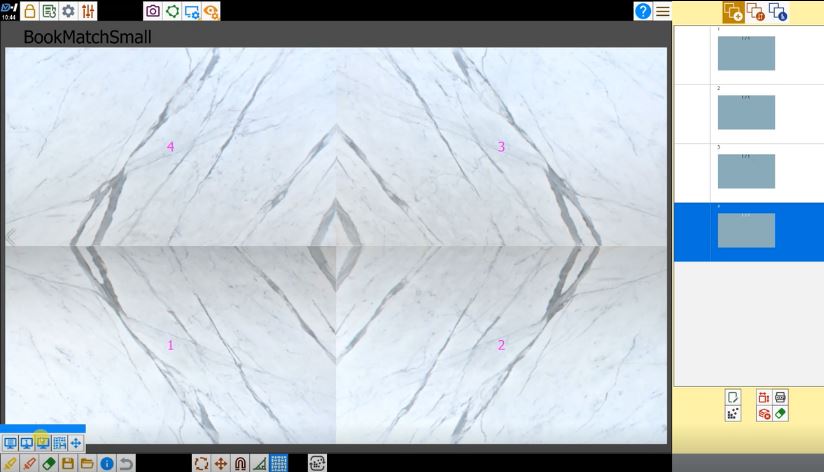This screenshot has height=472, width=824.
Task: Select the first slab thumbnail in list
Action: click(746, 53)
